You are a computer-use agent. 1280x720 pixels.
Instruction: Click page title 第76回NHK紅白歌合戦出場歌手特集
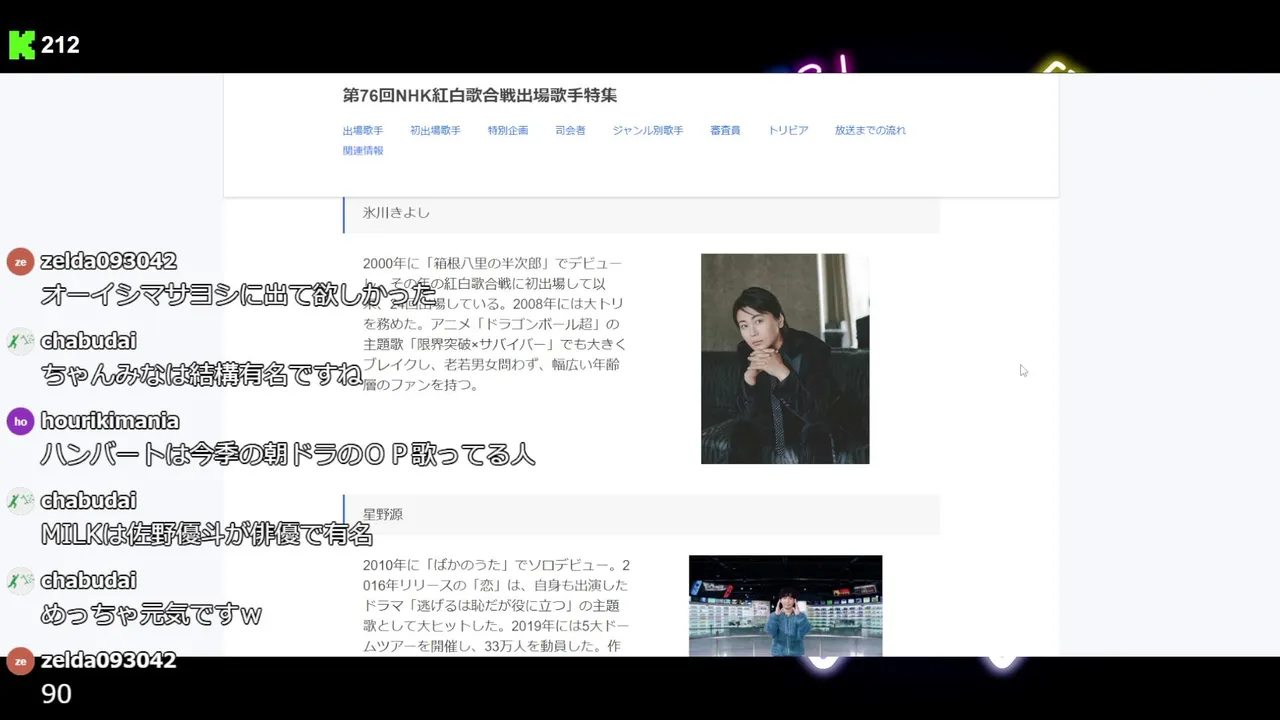[480, 95]
